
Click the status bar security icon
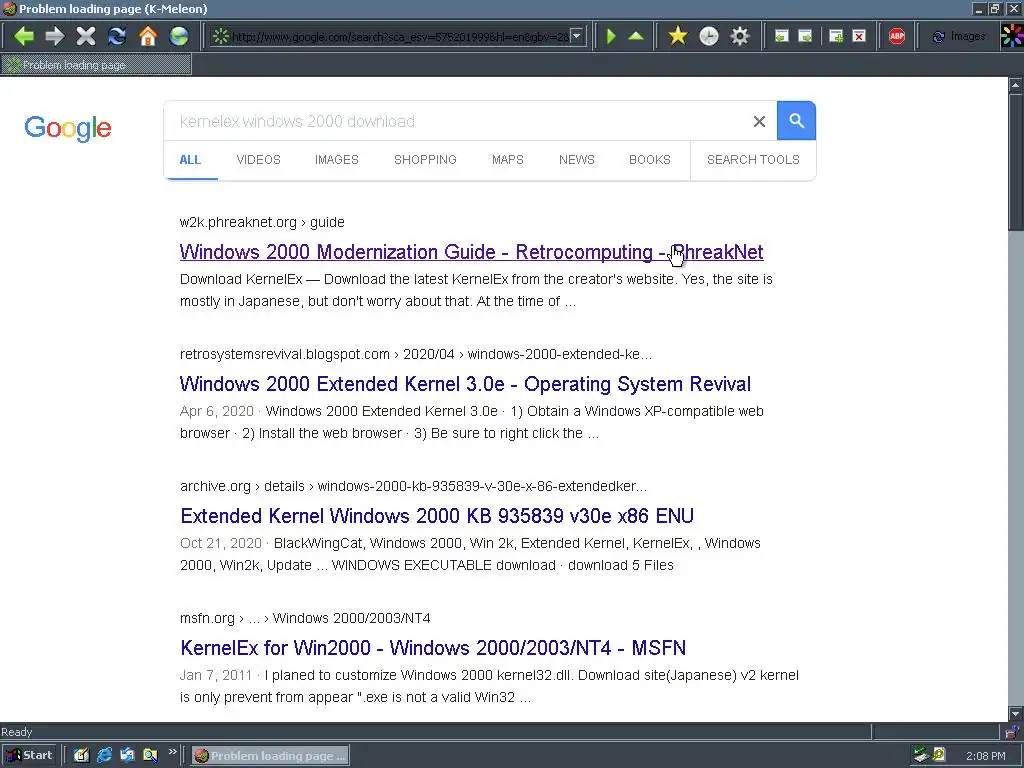1010,732
